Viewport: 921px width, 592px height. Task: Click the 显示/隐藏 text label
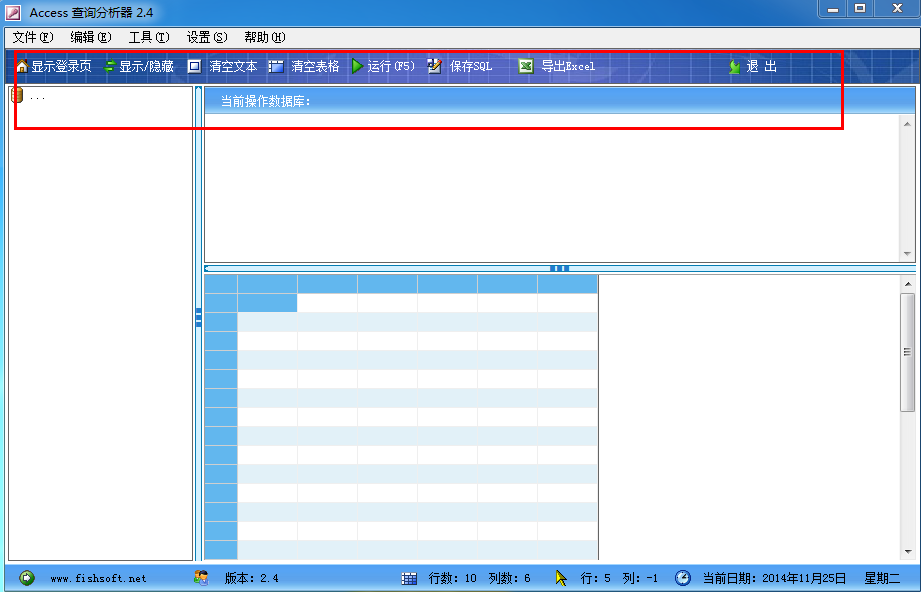pos(146,66)
